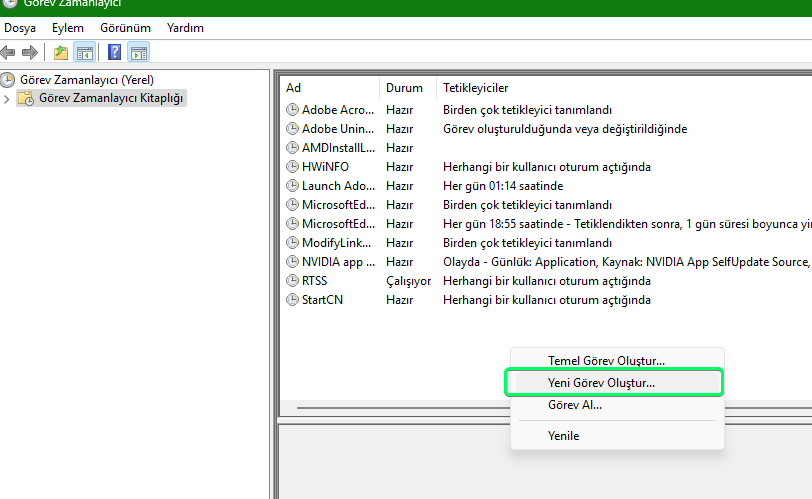Choose Görev Al... from context menu
The height and width of the screenshot is (499, 812).
617,405
